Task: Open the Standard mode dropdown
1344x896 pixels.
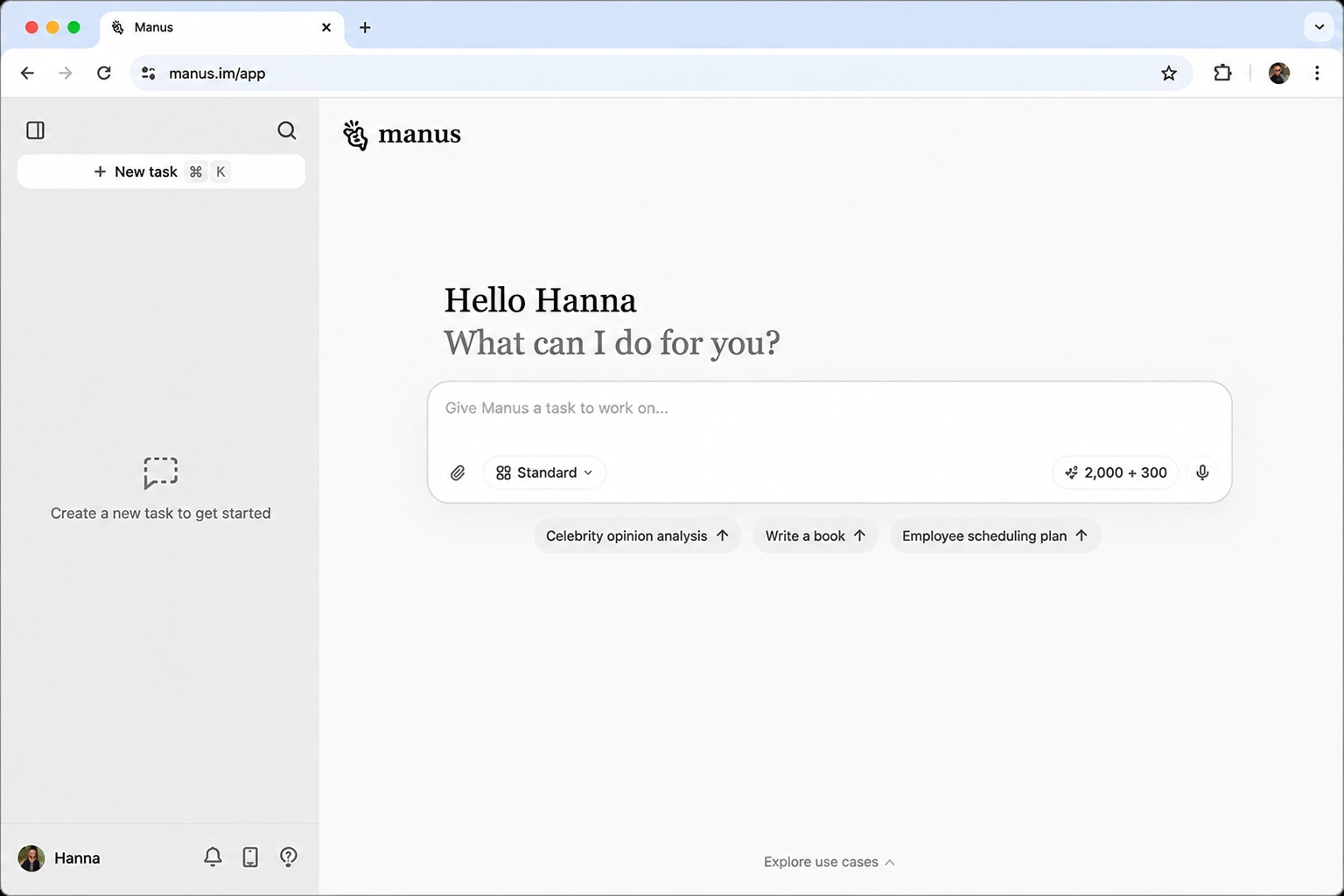Action: point(544,472)
